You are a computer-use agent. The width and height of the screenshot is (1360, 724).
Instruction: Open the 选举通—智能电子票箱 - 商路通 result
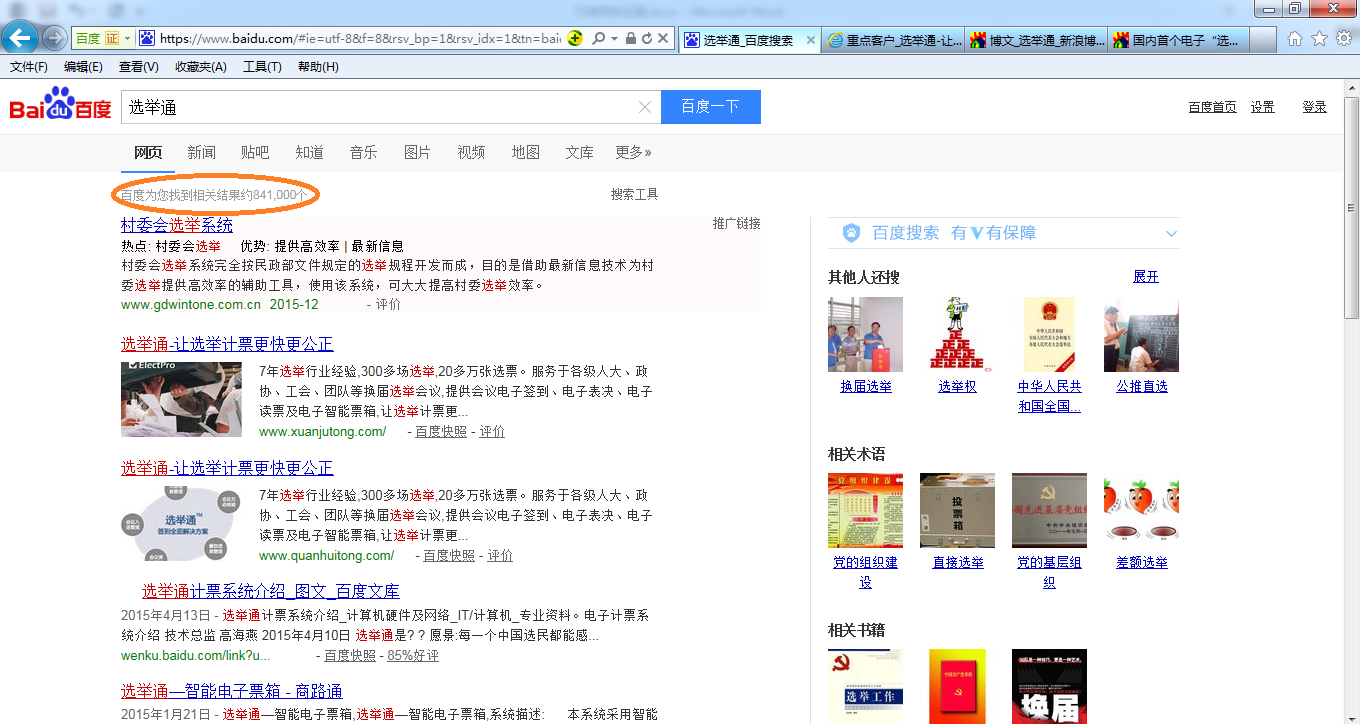point(232,691)
